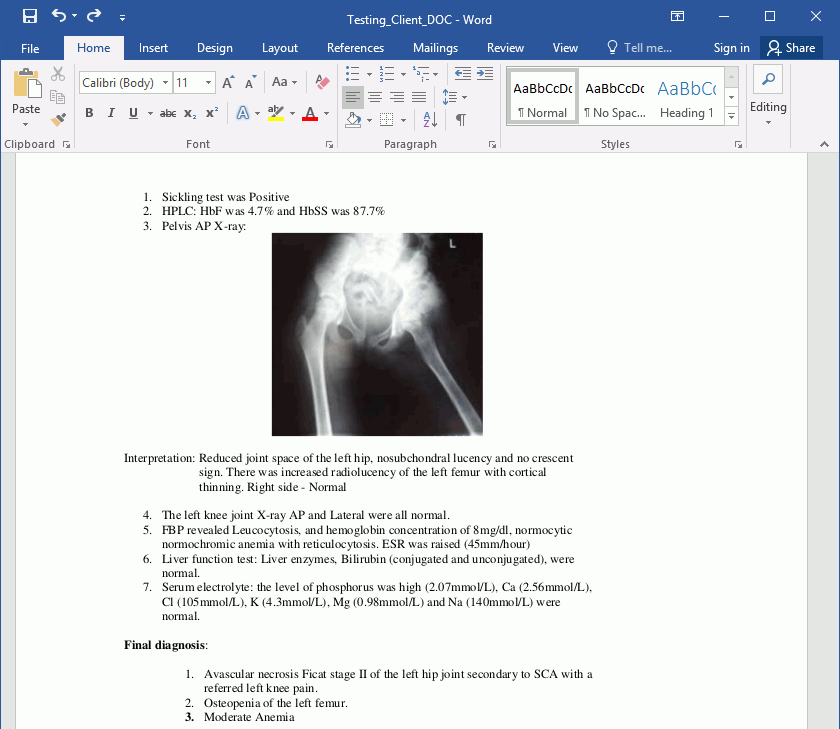The width and height of the screenshot is (840, 729).
Task: Click the Cut scissors icon
Action: pos(58,74)
